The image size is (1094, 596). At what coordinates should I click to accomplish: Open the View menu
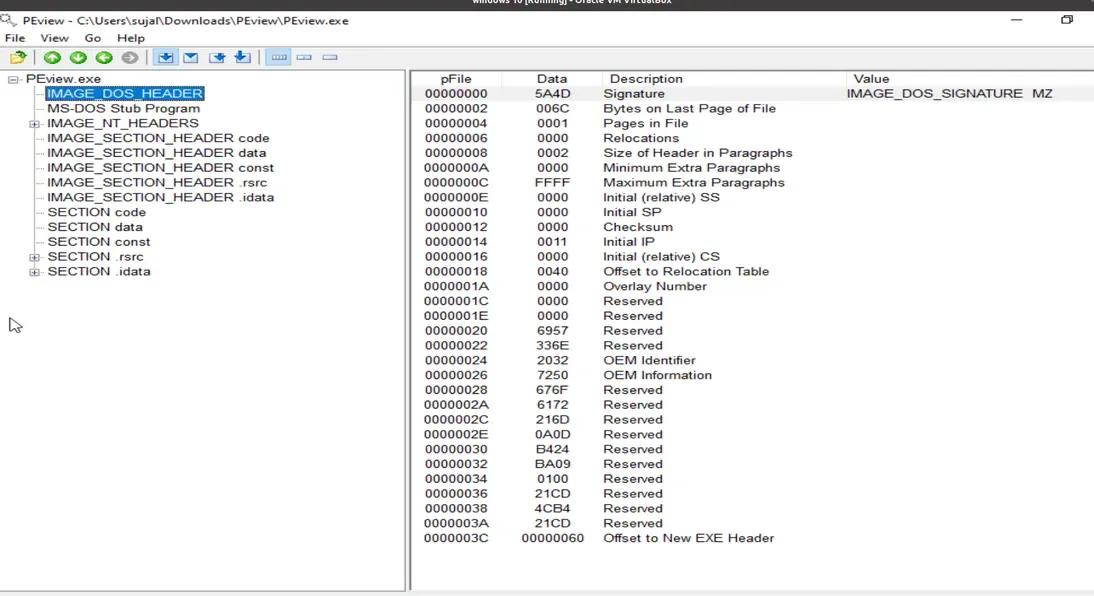click(54, 38)
